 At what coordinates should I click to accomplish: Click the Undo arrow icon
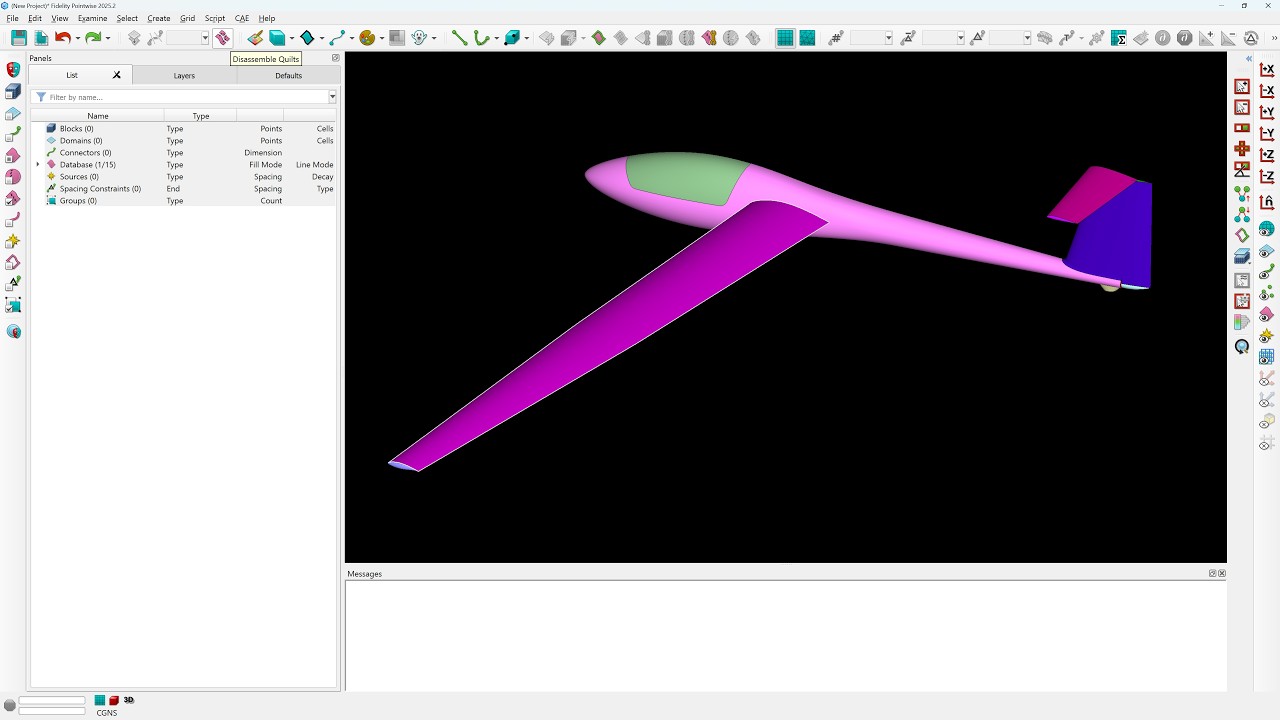[x=63, y=38]
